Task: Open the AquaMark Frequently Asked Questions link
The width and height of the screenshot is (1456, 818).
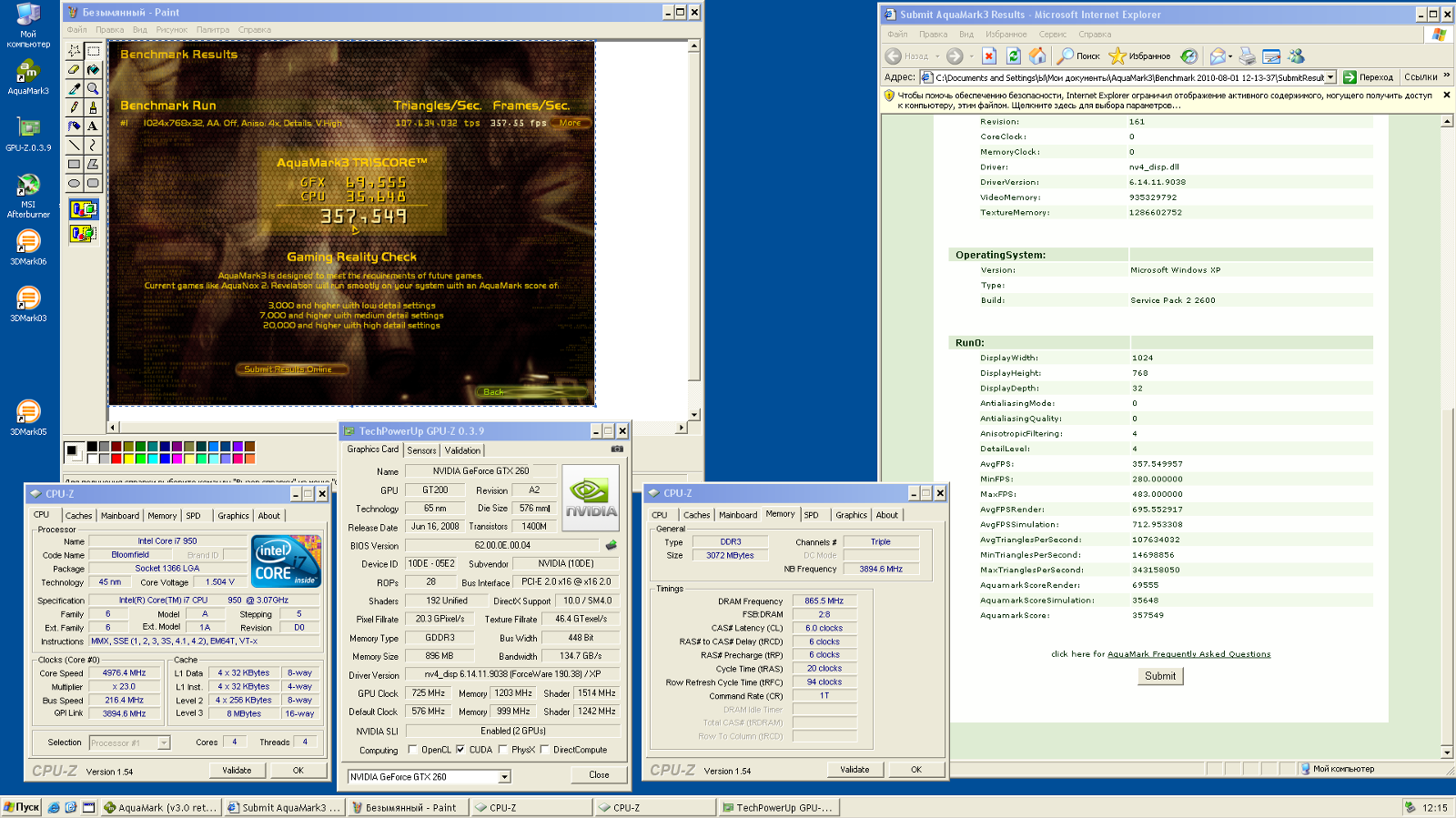Action: 1188,654
